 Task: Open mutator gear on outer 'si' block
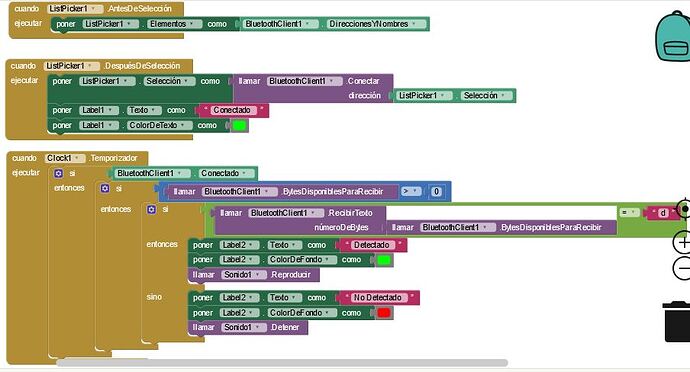click(59, 173)
